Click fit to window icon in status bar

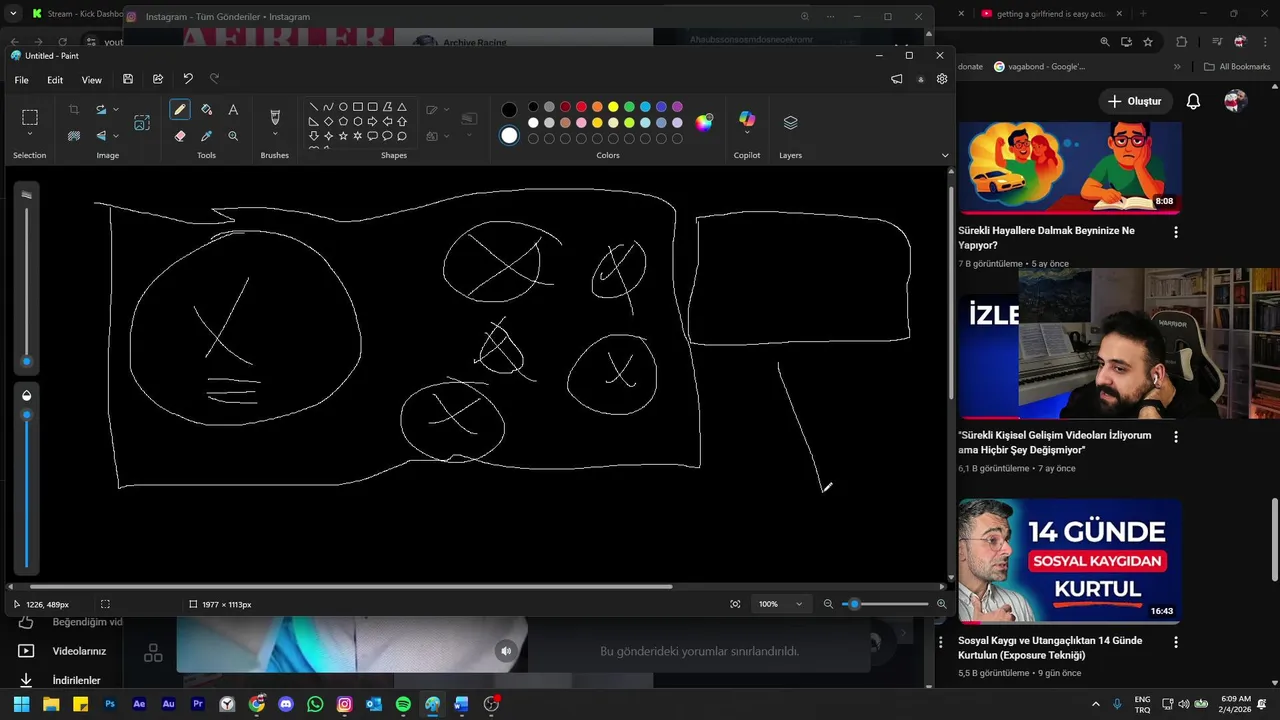coord(736,604)
